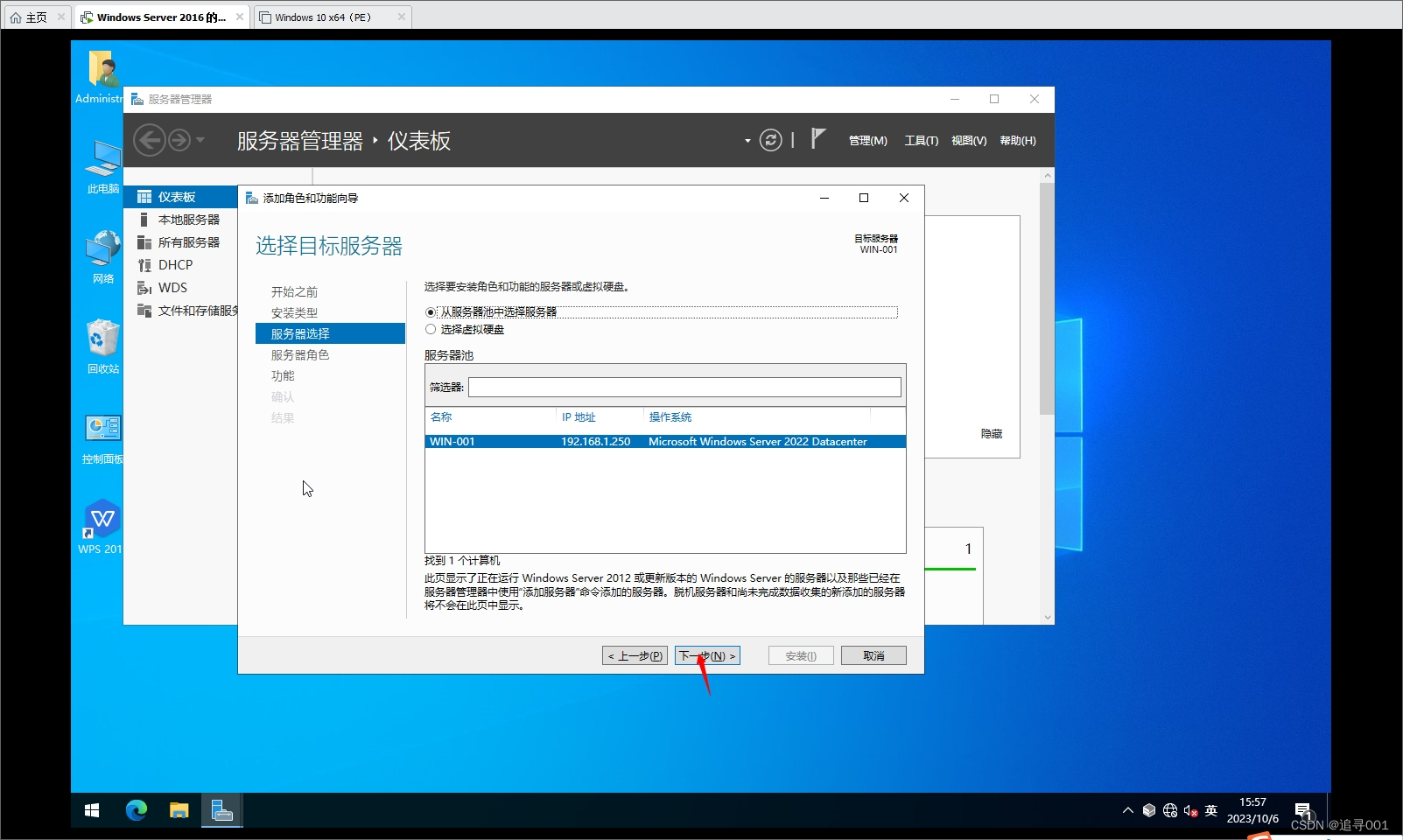This screenshot has height=840, width=1403.
Task: Open the 视图(V) menu
Action: (969, 141)
